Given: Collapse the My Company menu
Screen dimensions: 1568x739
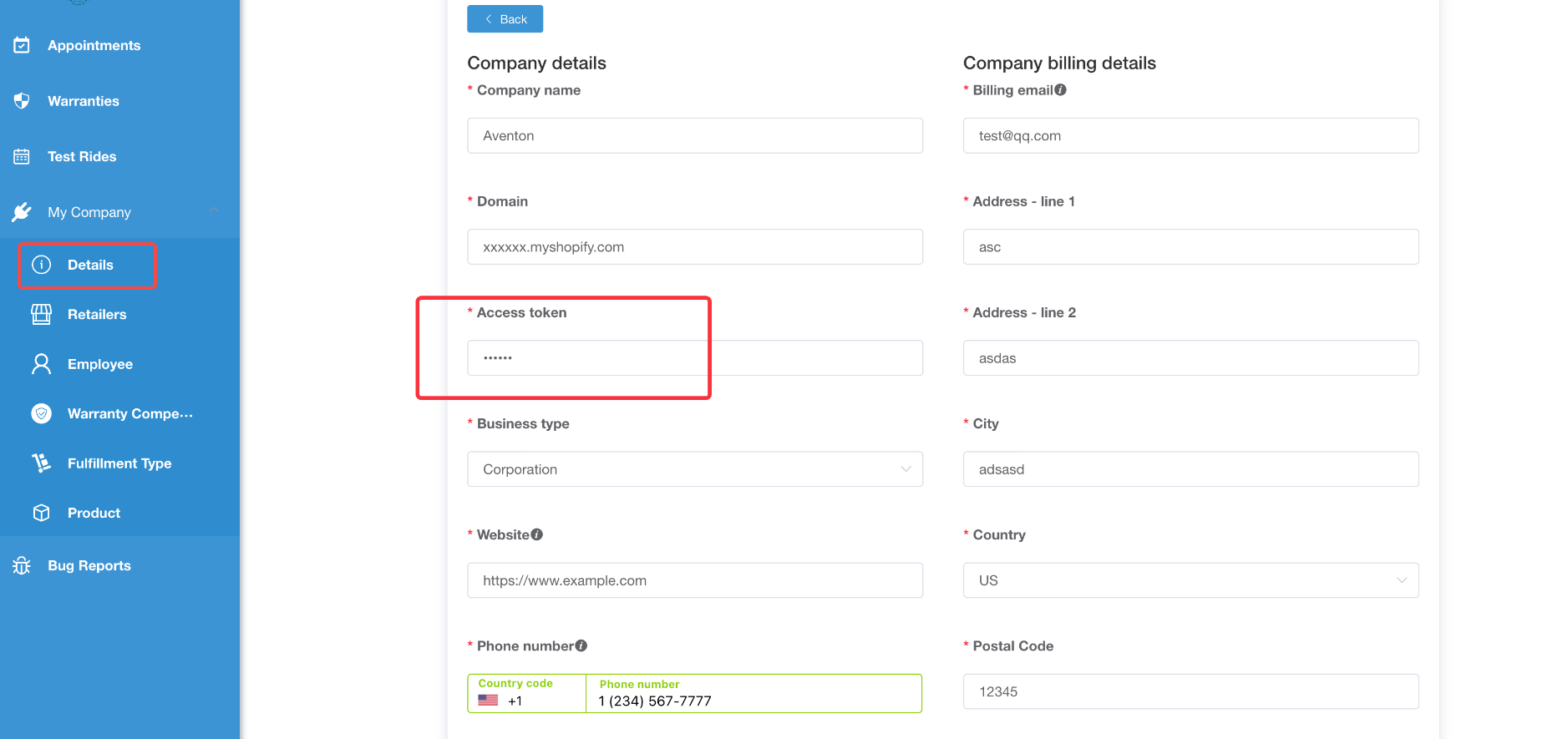Looking at the screenshot, I should [x=214, y=211].
